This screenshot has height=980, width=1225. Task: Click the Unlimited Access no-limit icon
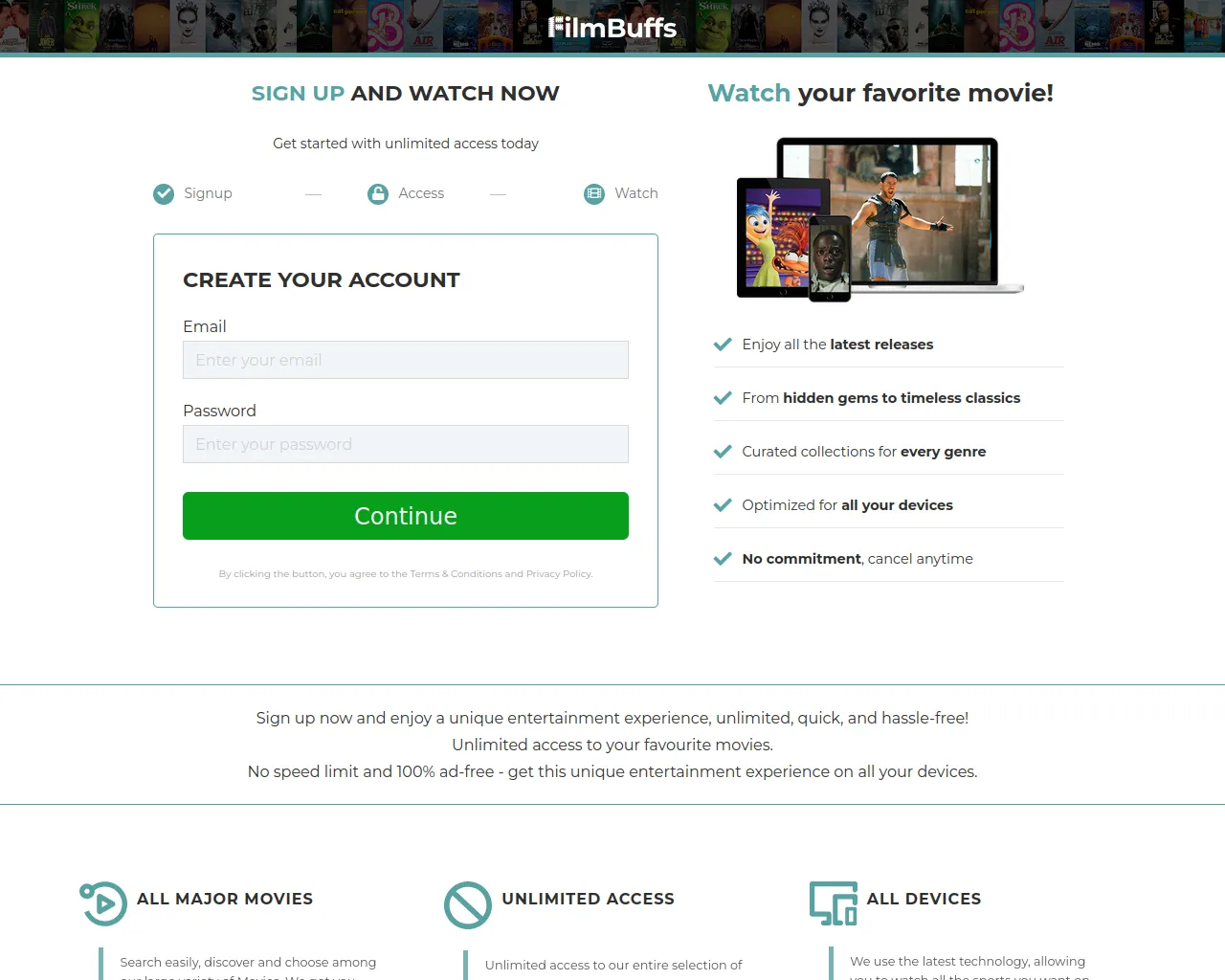tap(468, 905)
